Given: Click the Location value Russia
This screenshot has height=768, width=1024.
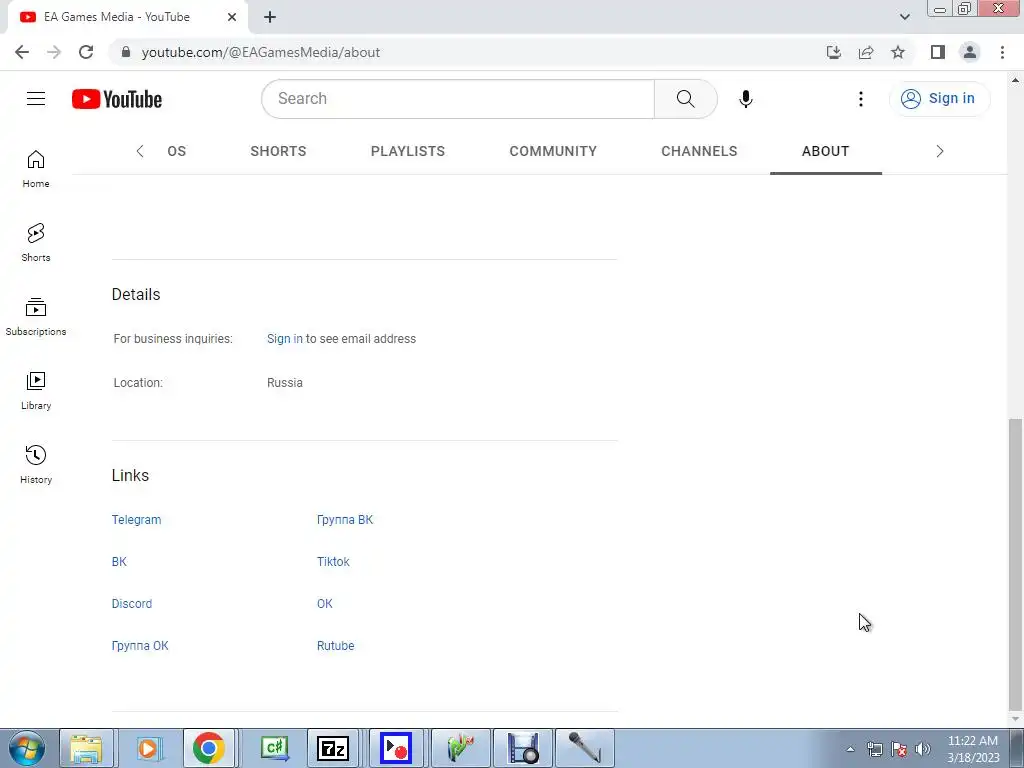Looking at the screenshot, I should 285,383.
